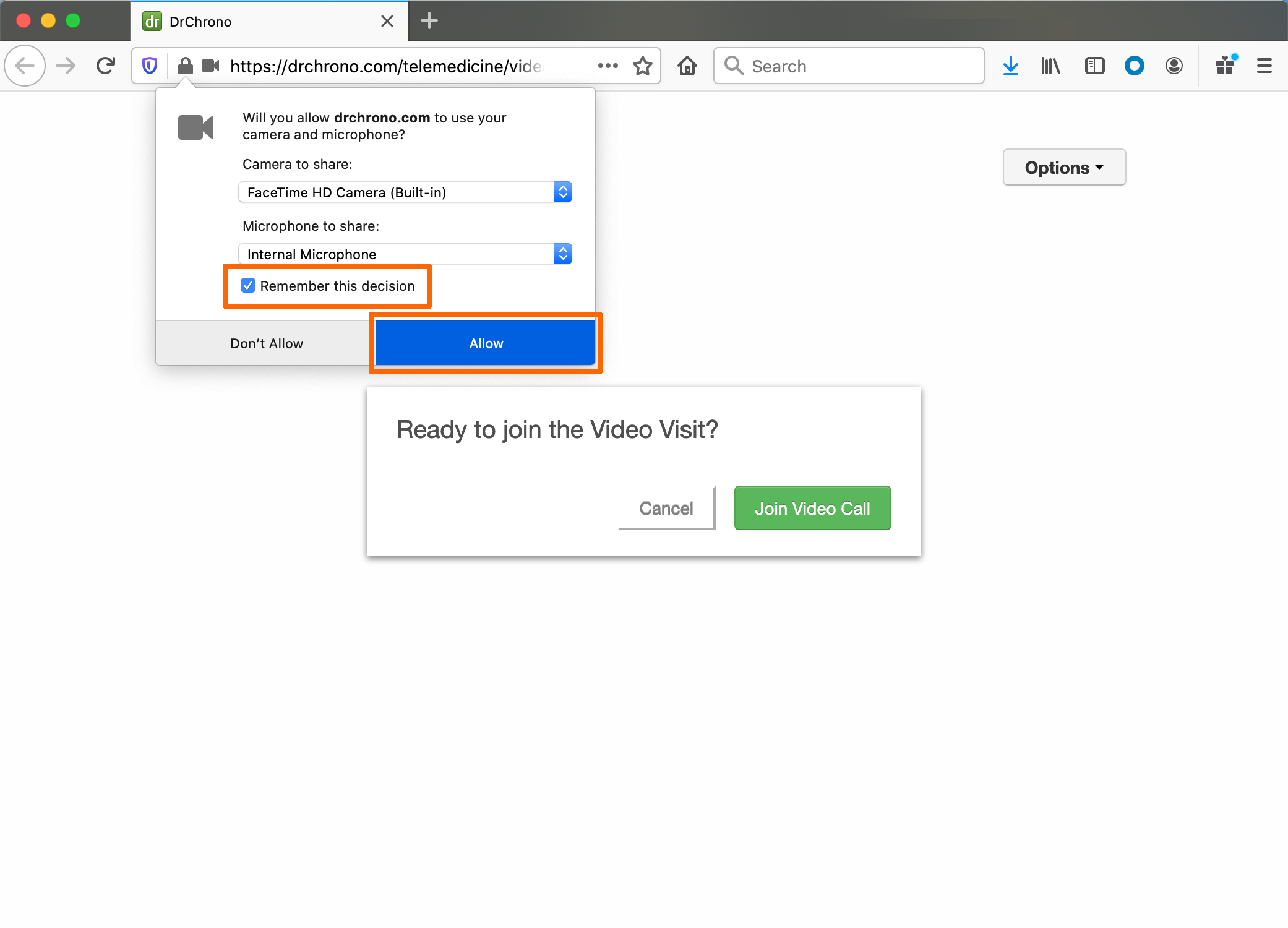The height and width of the screenshot is (928, 1288).
Task: Click the 'Camera to share:' label
Action: [298, 164]
